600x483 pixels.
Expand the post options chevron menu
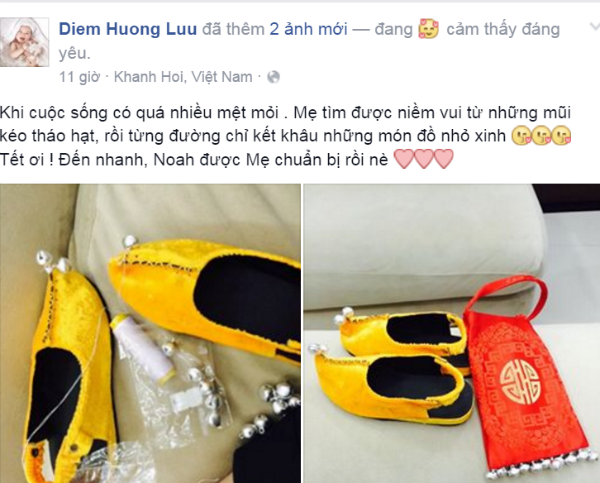(594, 27)
